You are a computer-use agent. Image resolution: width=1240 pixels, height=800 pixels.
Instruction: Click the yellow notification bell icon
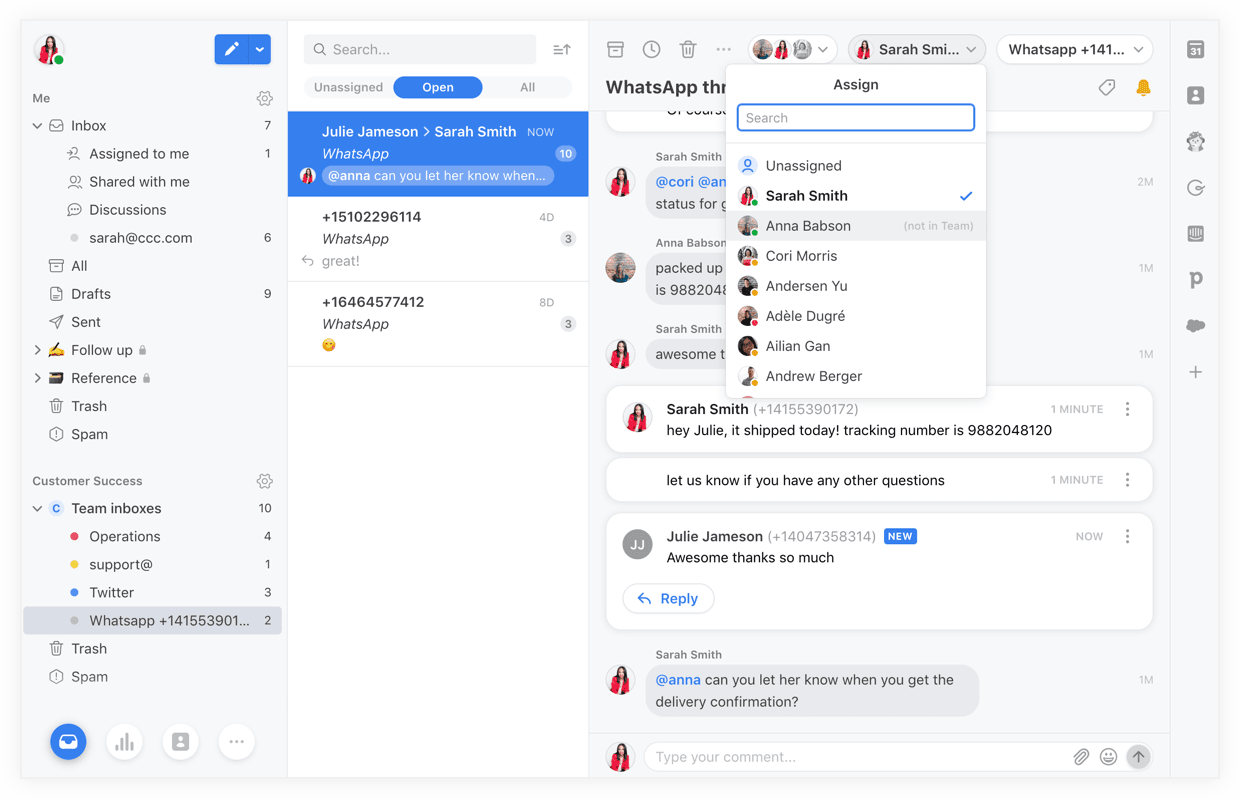[x=1143, y=88]
